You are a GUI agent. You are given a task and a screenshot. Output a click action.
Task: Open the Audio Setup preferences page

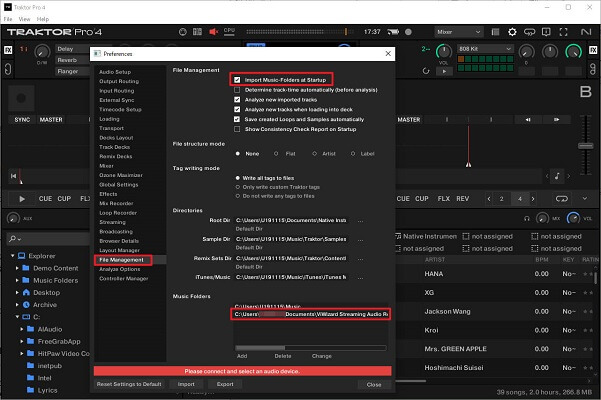pyautogui.click(x=115, y=72)
